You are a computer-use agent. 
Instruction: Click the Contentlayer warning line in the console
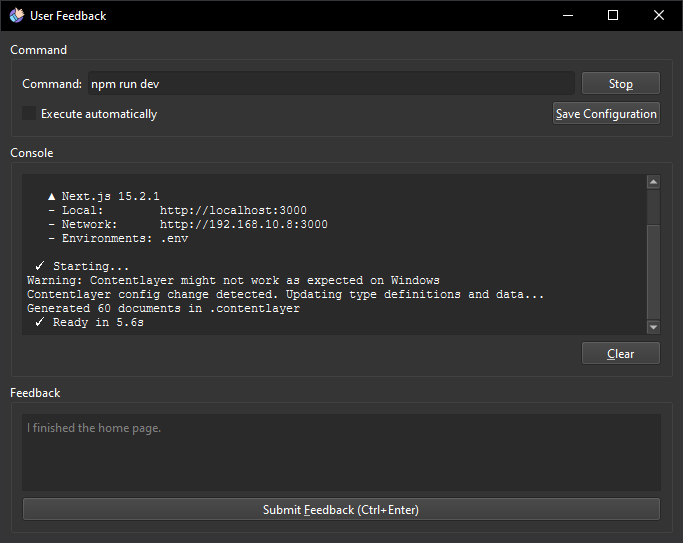[x=233, y=280]
